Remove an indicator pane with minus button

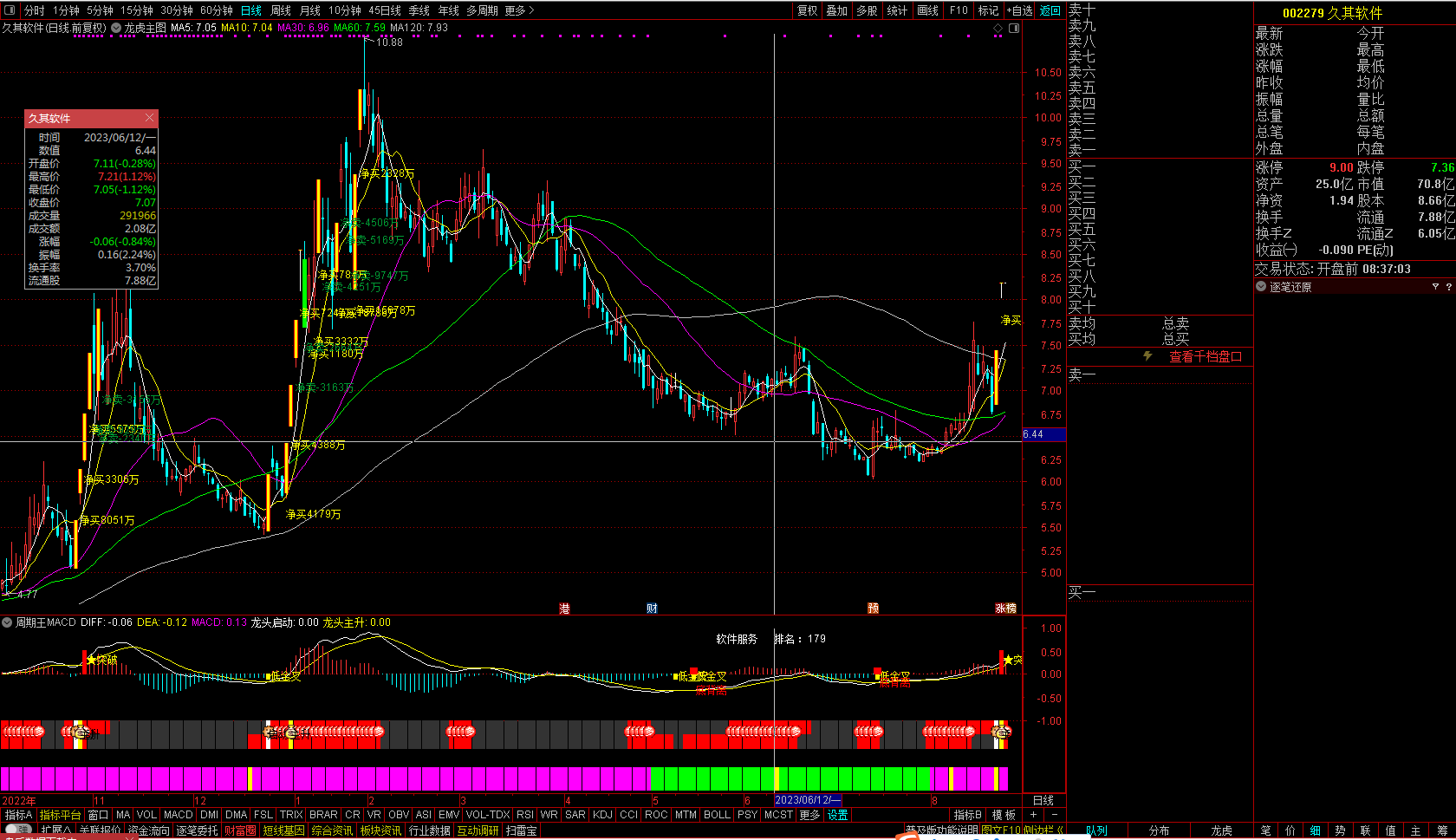(x=1054, y=815)
